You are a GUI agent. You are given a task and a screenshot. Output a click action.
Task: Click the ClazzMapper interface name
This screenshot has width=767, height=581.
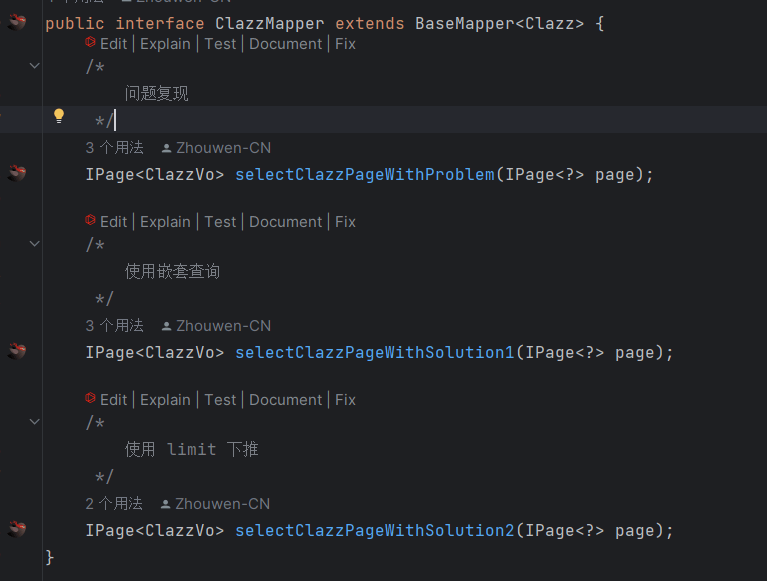coord(270,23)
